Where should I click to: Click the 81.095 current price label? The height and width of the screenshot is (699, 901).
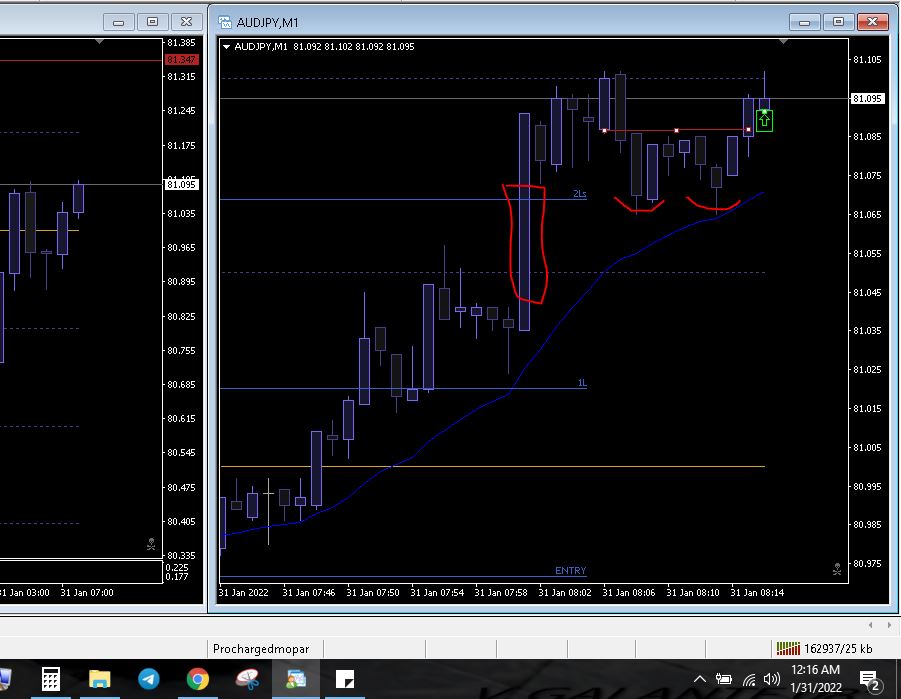(x=867, y=98)
